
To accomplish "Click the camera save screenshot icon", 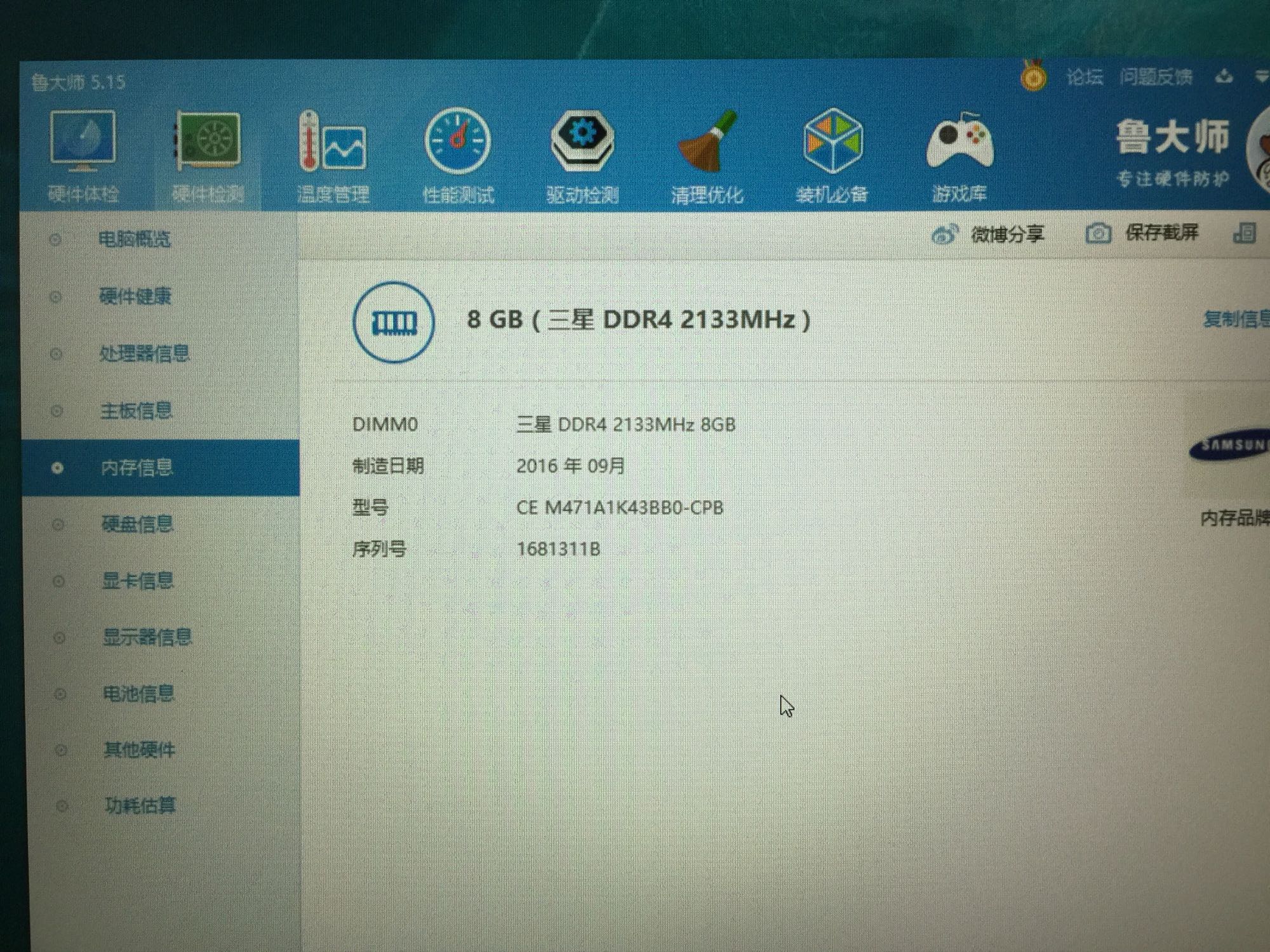I will click(1098, 234).
